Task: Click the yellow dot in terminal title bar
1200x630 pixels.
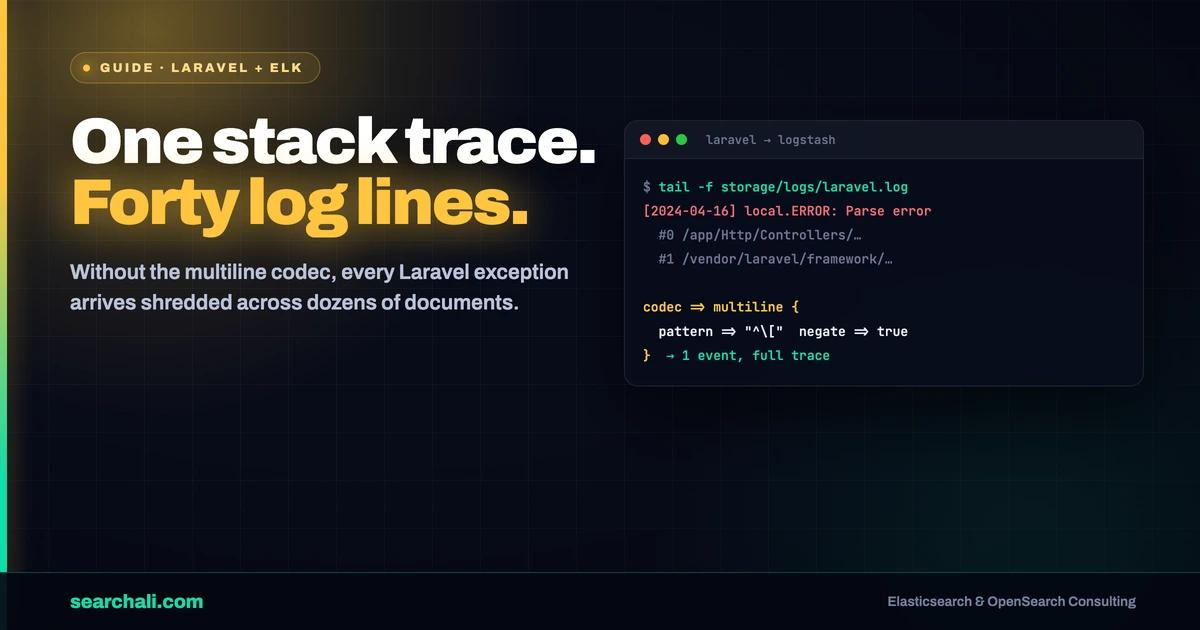Action: pos(663,140)
